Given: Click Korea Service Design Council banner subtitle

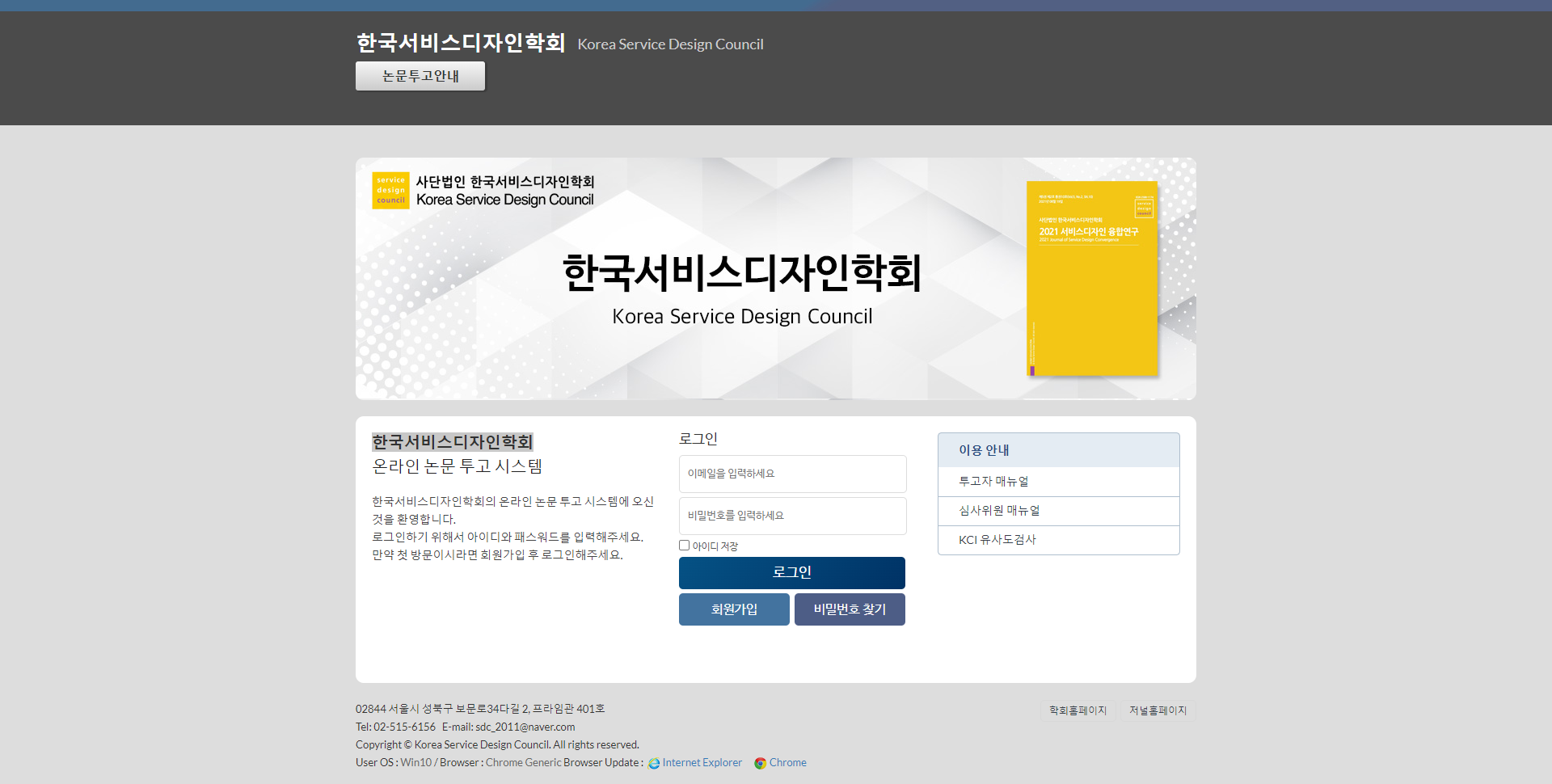Looking at the screenshot, I should [x=742, y=316].
